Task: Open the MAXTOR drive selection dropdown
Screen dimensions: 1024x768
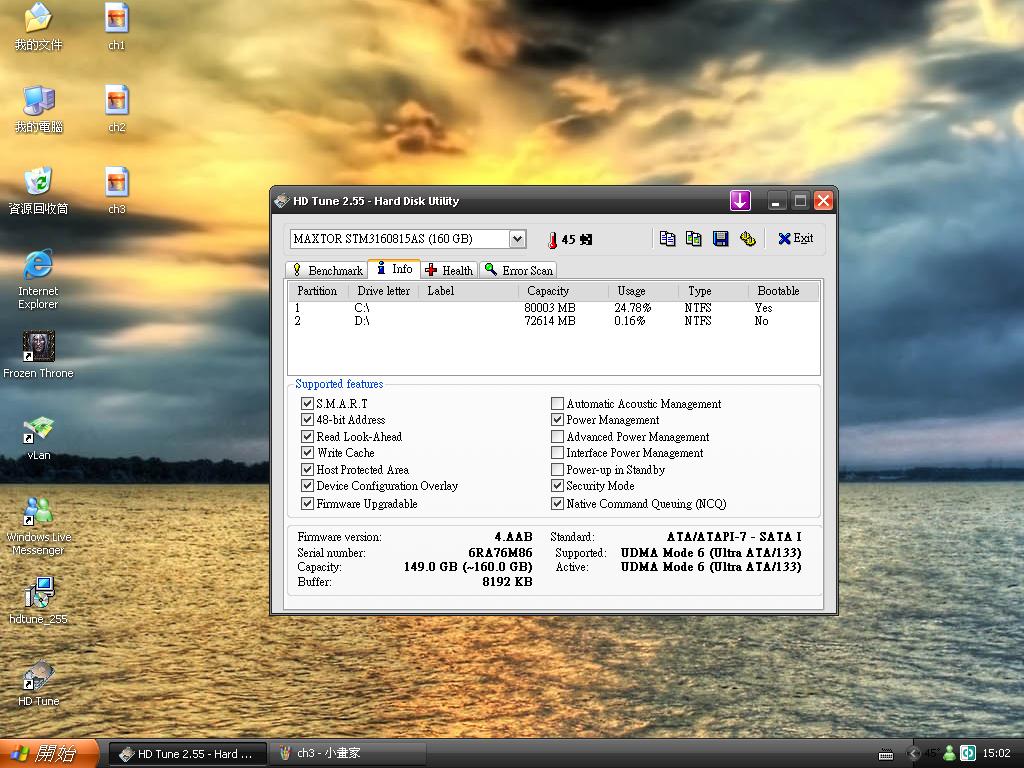Action: (x=517, y=239)
